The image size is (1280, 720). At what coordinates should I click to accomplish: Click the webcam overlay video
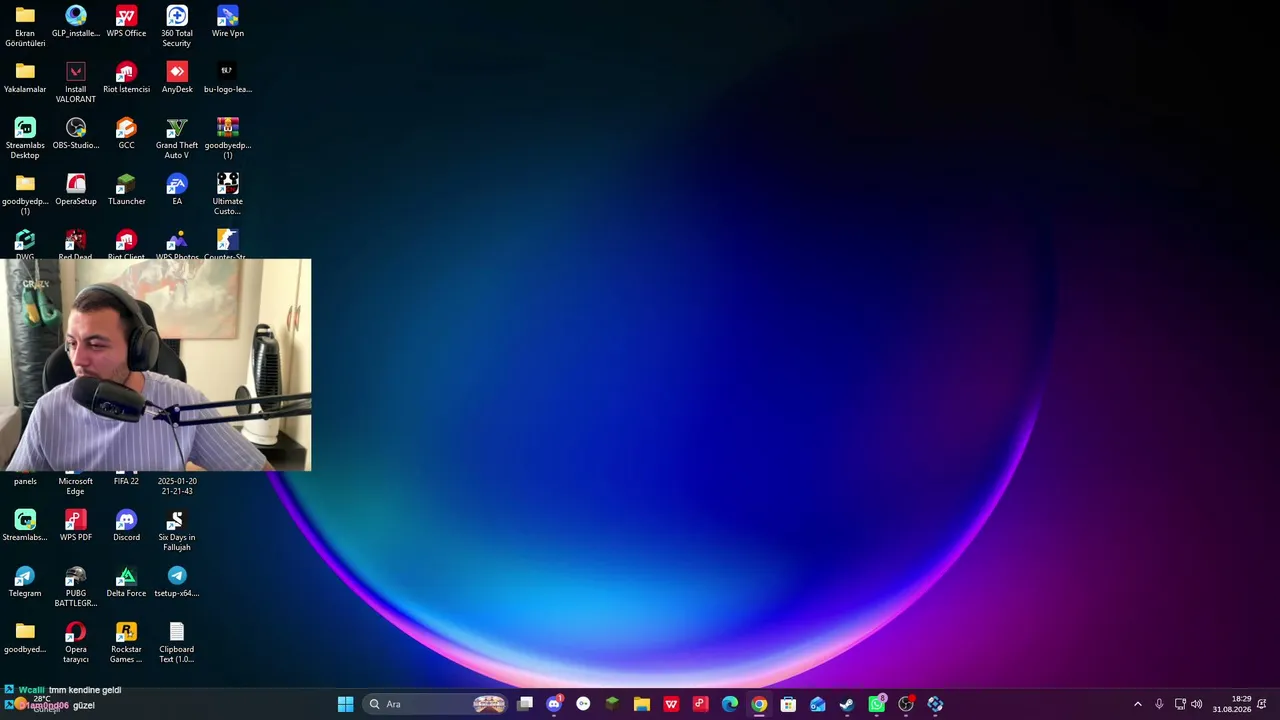[156, 365]
